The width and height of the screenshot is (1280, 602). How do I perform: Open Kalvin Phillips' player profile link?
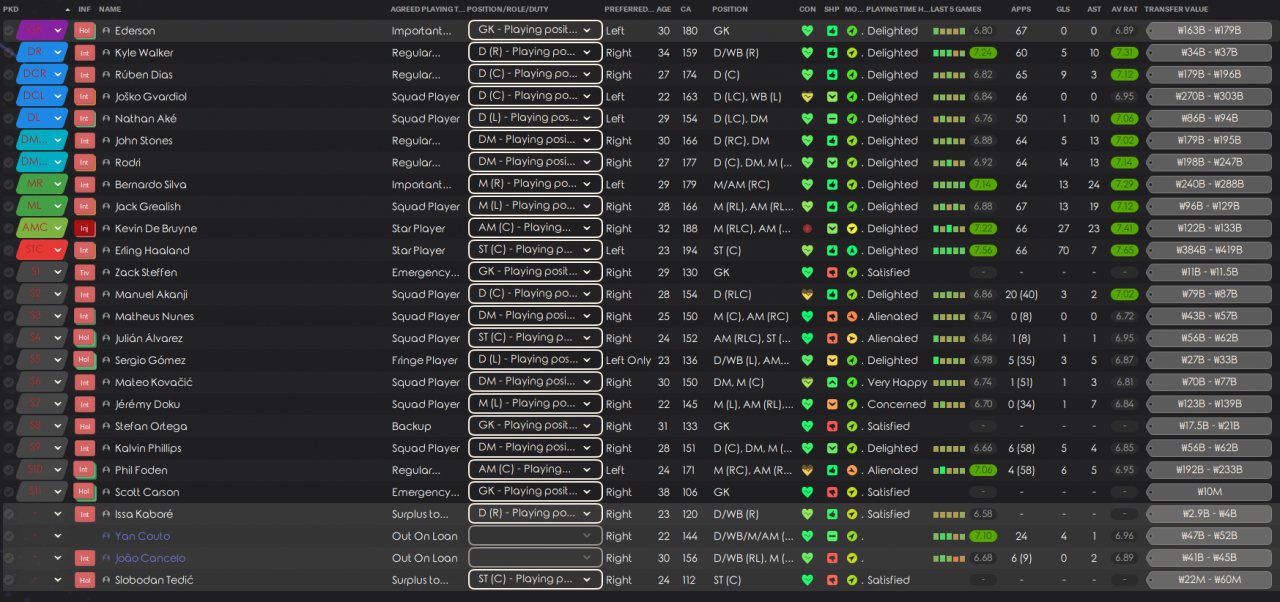tap(149, 449)
